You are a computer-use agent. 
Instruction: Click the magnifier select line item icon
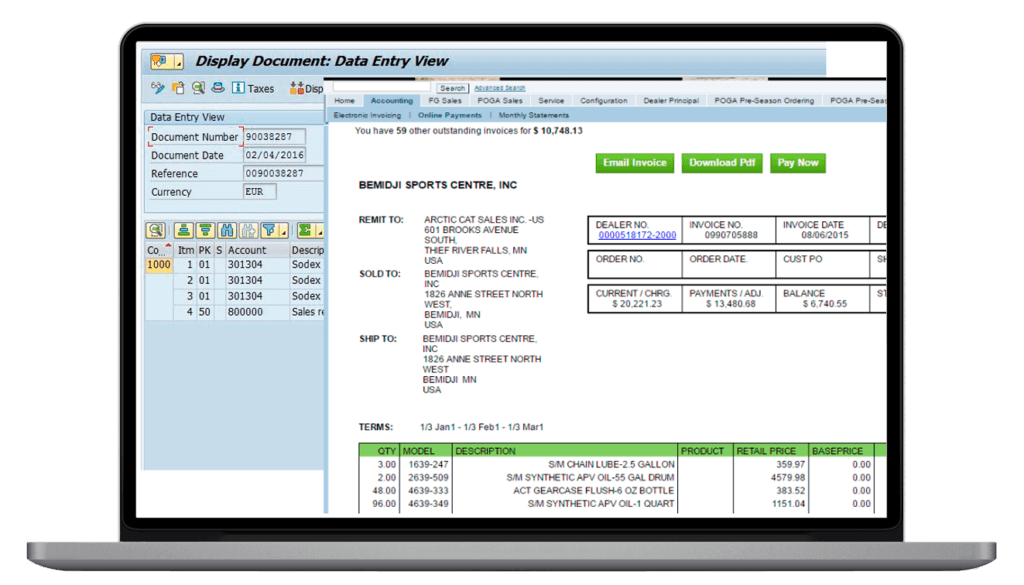198,87
